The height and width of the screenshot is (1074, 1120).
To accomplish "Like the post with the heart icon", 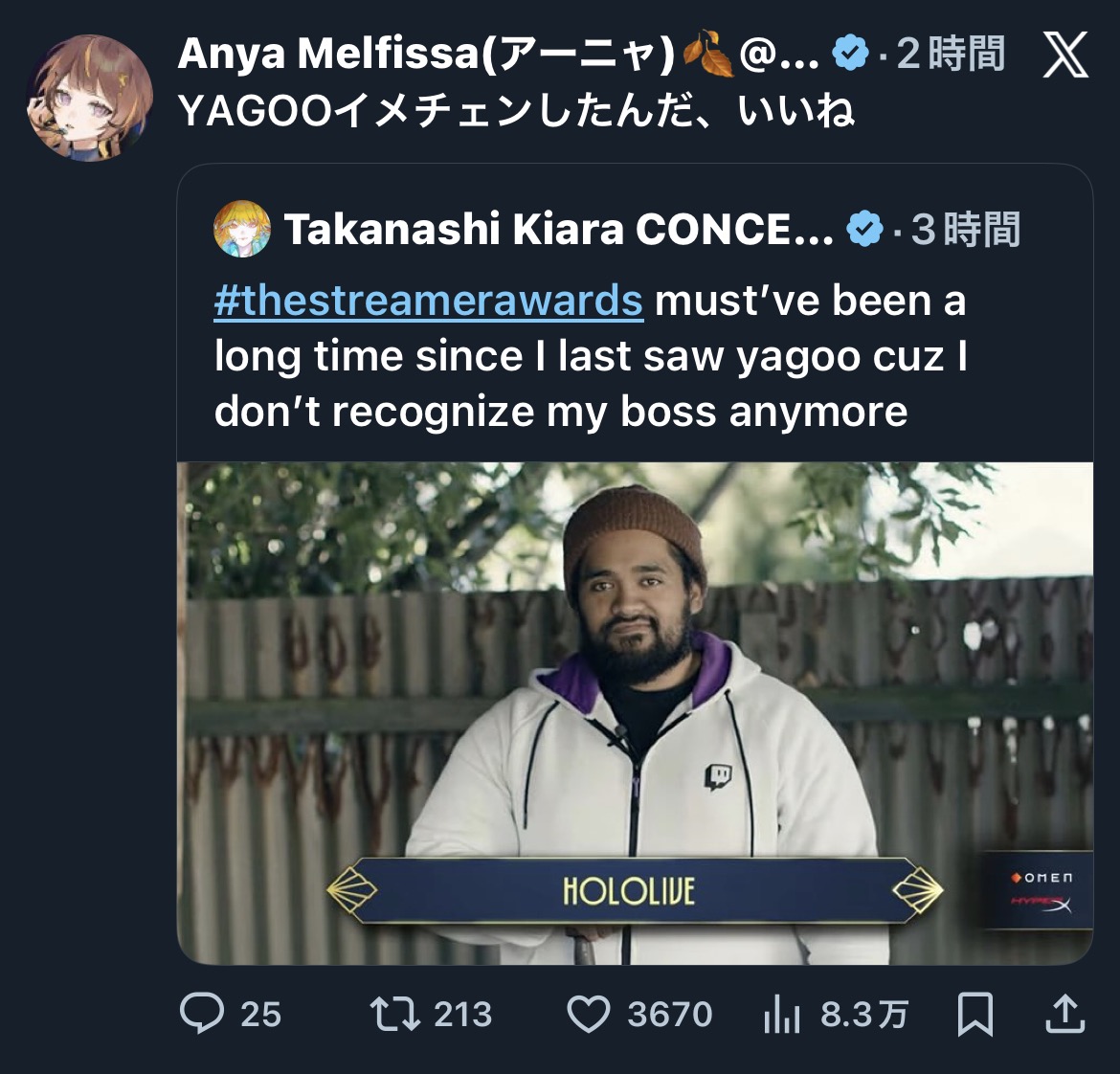I will 589,1014.
